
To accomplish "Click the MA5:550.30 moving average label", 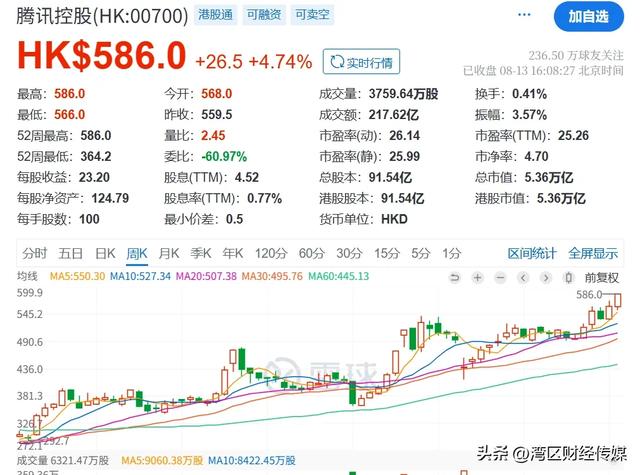I will (x=77, y=276).
